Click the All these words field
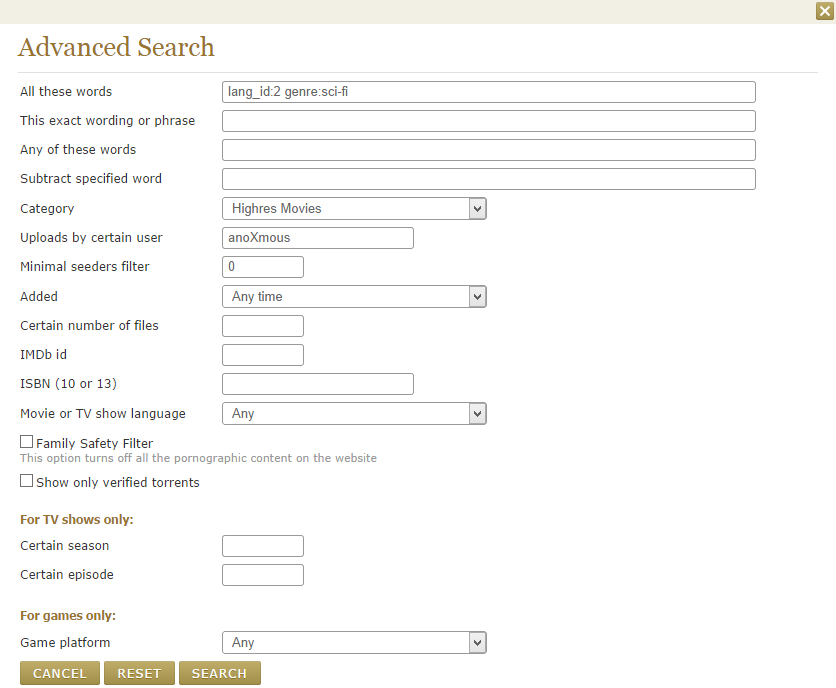 (x=488, y=92)
